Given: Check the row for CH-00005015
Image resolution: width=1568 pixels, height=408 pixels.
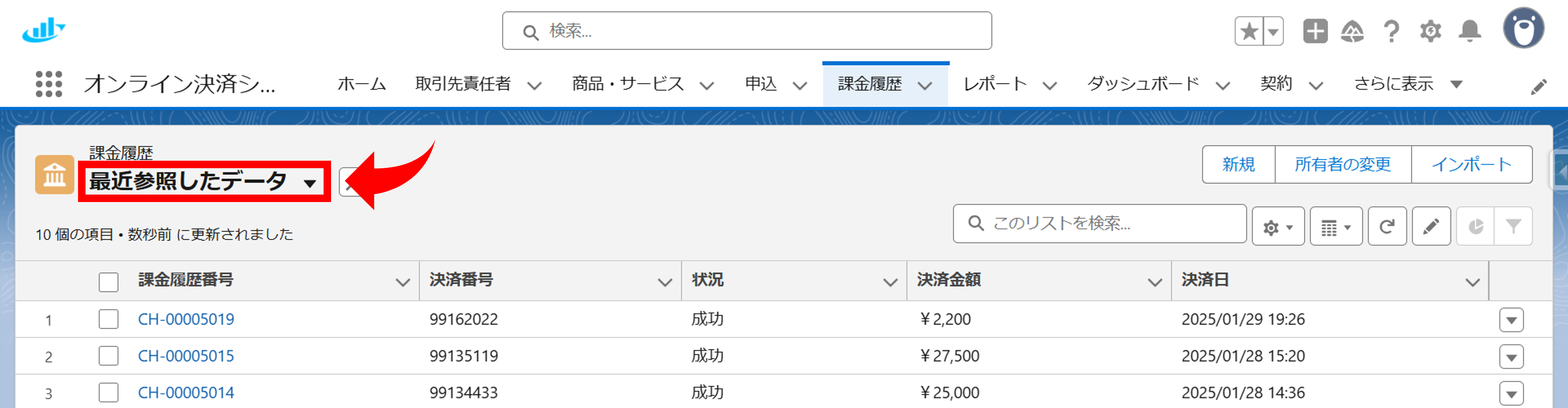Looking at the screenshot, I should pyautogui.click(x=108, y=356).
